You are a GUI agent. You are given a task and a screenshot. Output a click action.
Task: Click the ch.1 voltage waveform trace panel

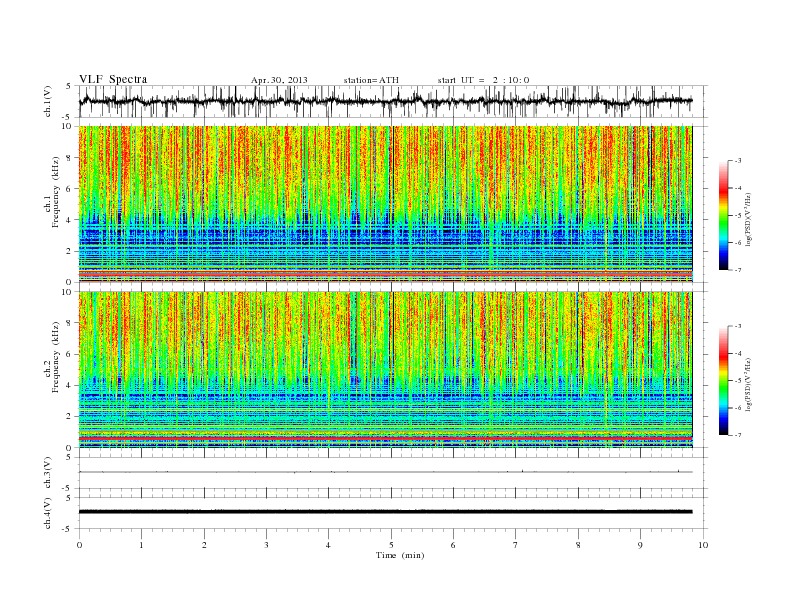(393, 101)
